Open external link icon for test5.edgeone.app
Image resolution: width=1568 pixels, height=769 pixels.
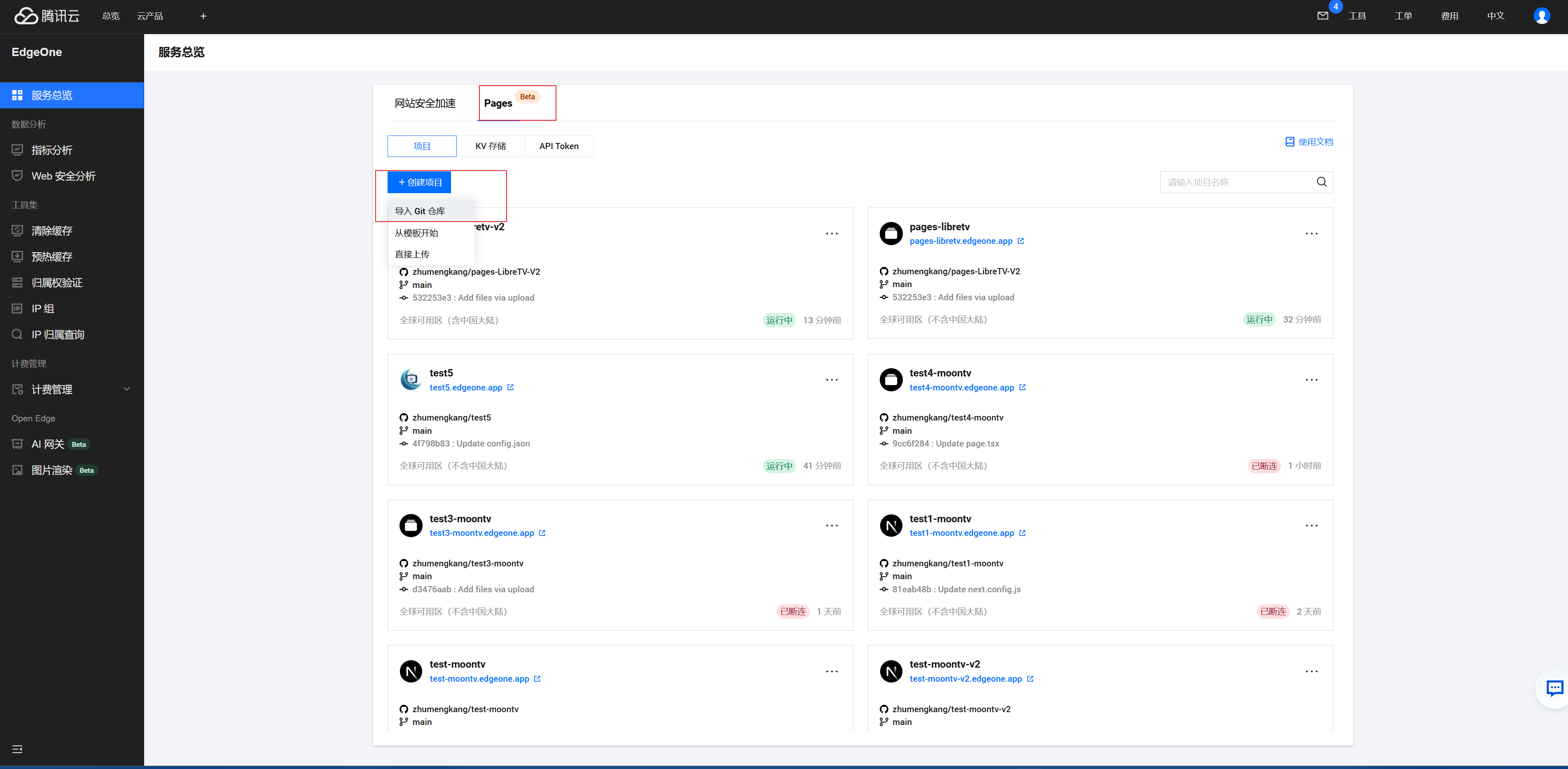(x=511, y=387)
